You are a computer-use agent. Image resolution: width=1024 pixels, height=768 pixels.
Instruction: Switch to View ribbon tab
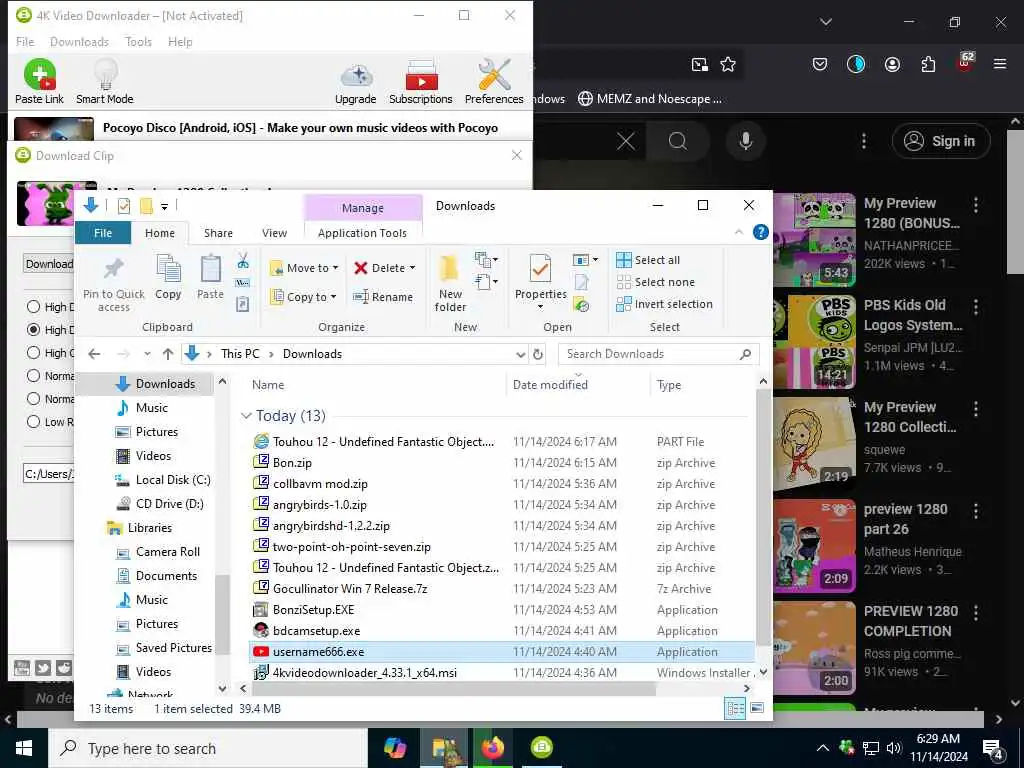(x=274, y=233)
